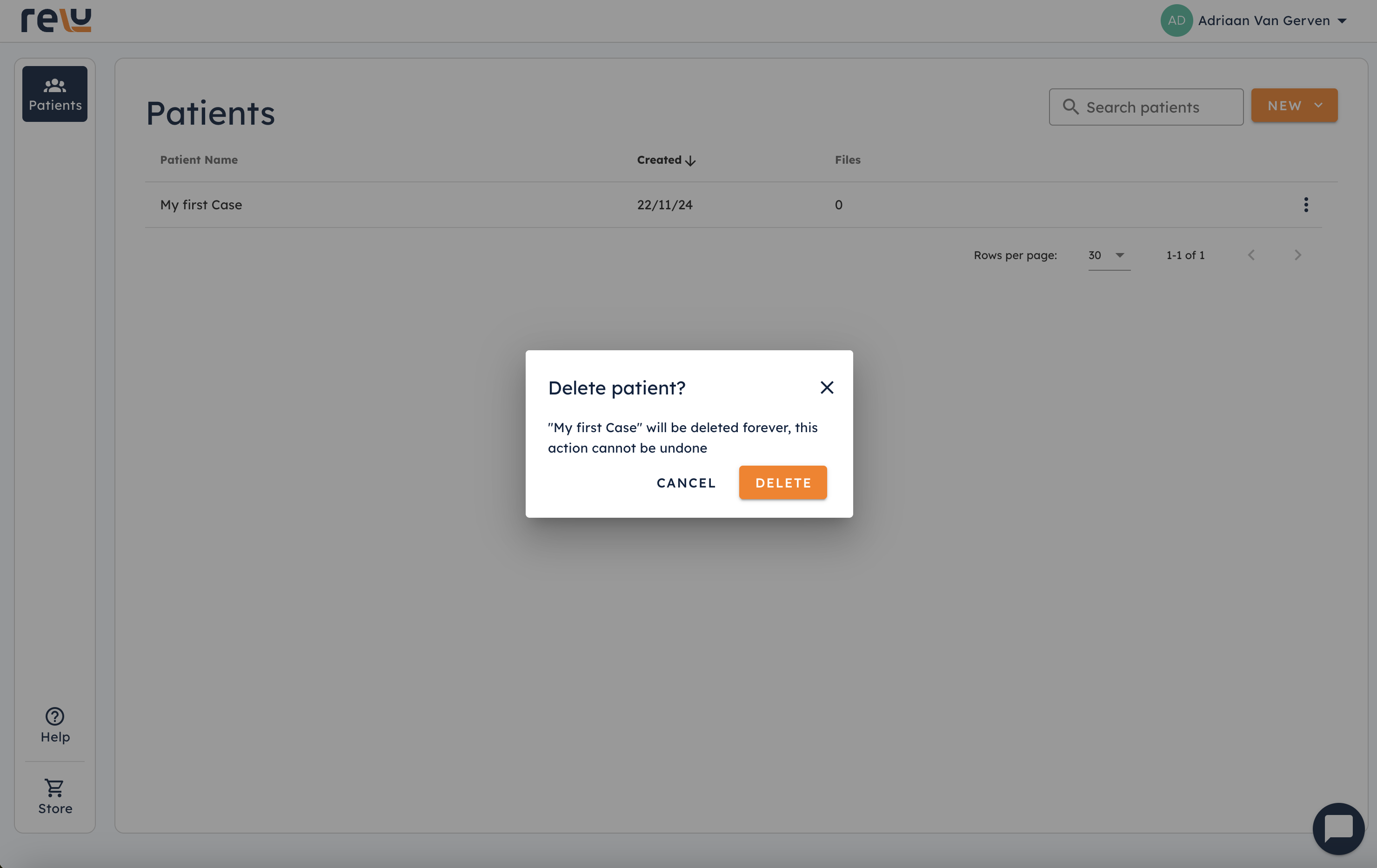Click CANCEL in the delete dialog

click(686, 482)
